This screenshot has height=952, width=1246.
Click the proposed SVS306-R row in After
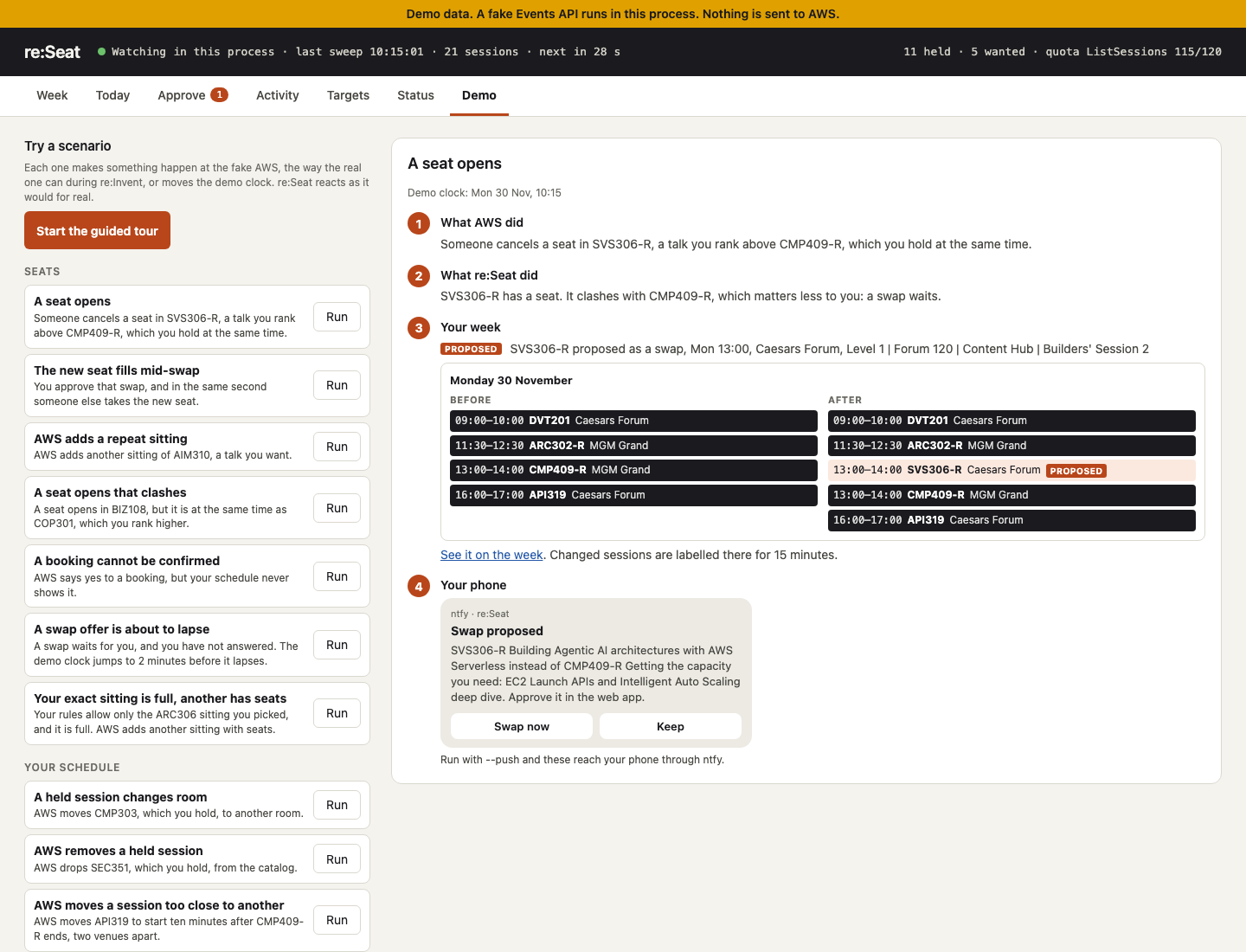pyautogui.click(x=1012, y=470)
